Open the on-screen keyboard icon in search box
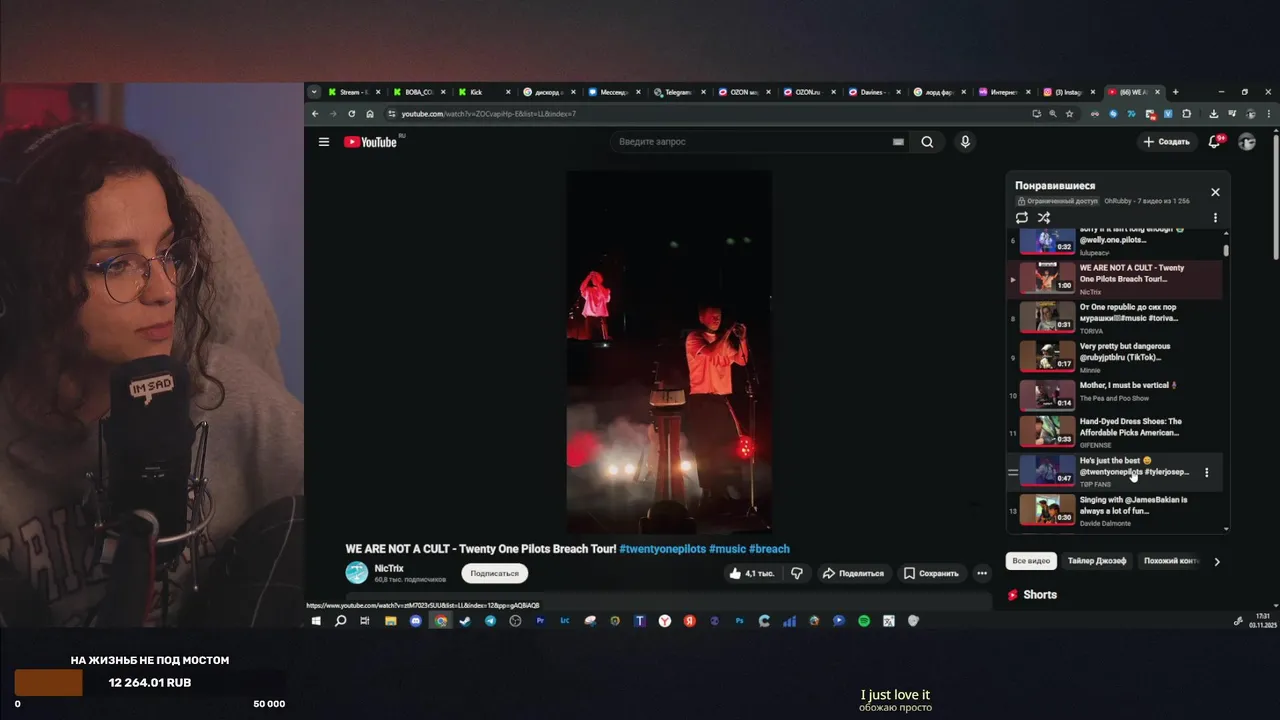The width and height of the screenshot is (1280, 720). [x=898, y=142]
